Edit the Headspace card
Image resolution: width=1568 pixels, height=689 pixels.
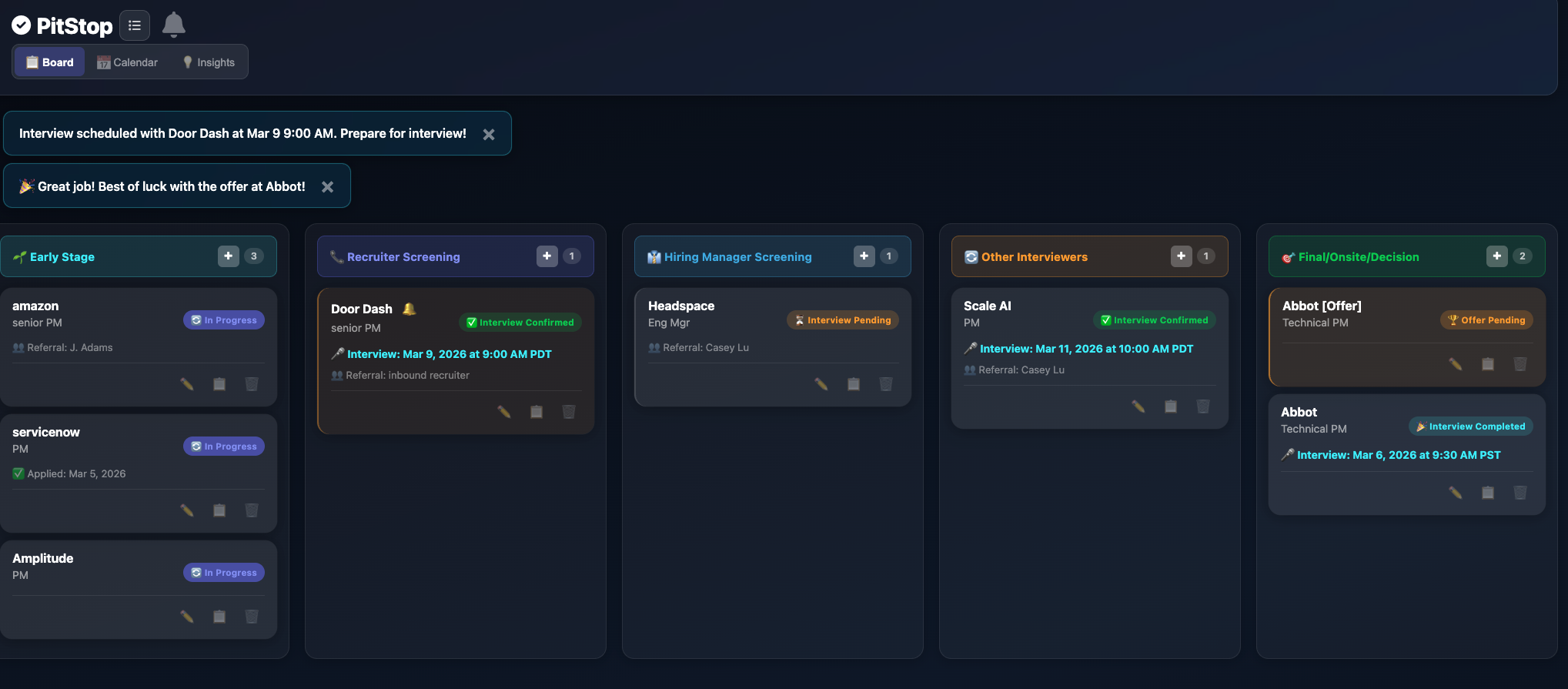pos(821,383)
